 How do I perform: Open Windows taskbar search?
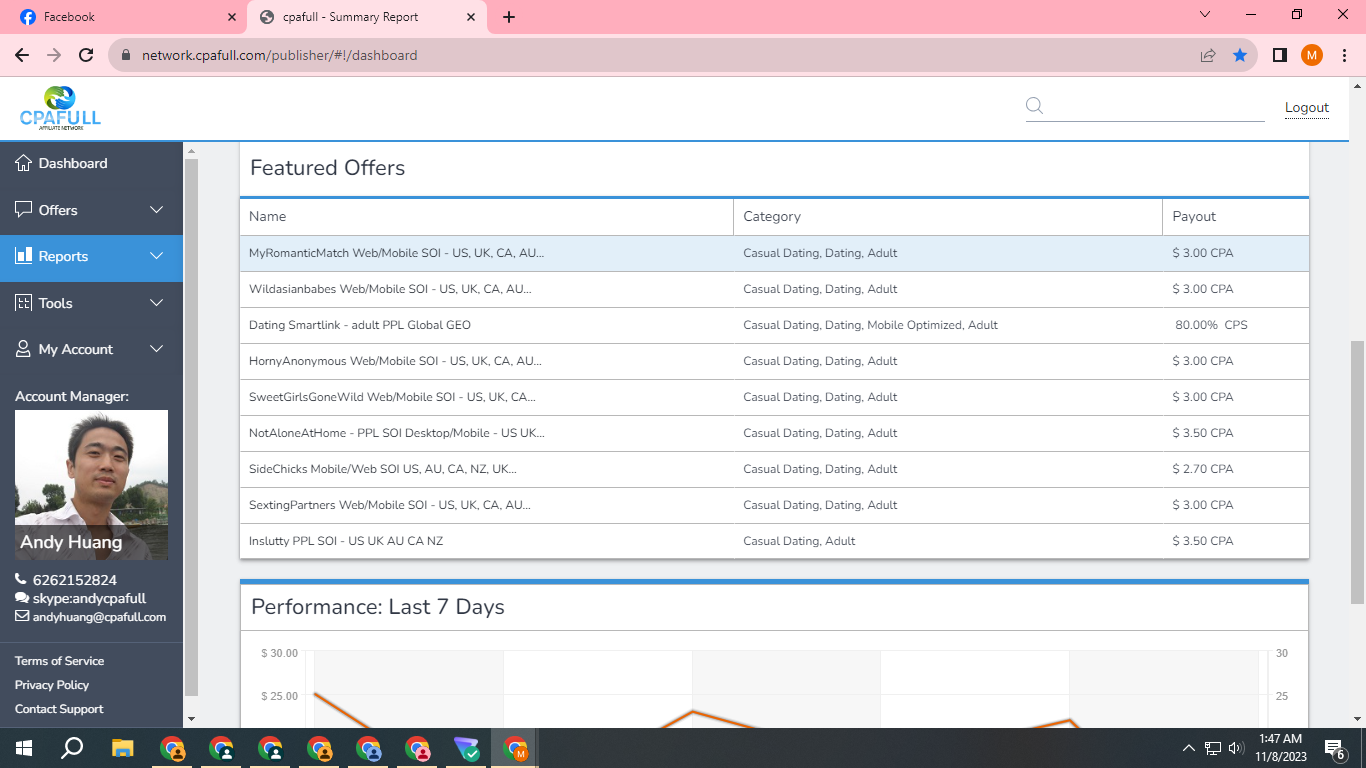point(72,748)
